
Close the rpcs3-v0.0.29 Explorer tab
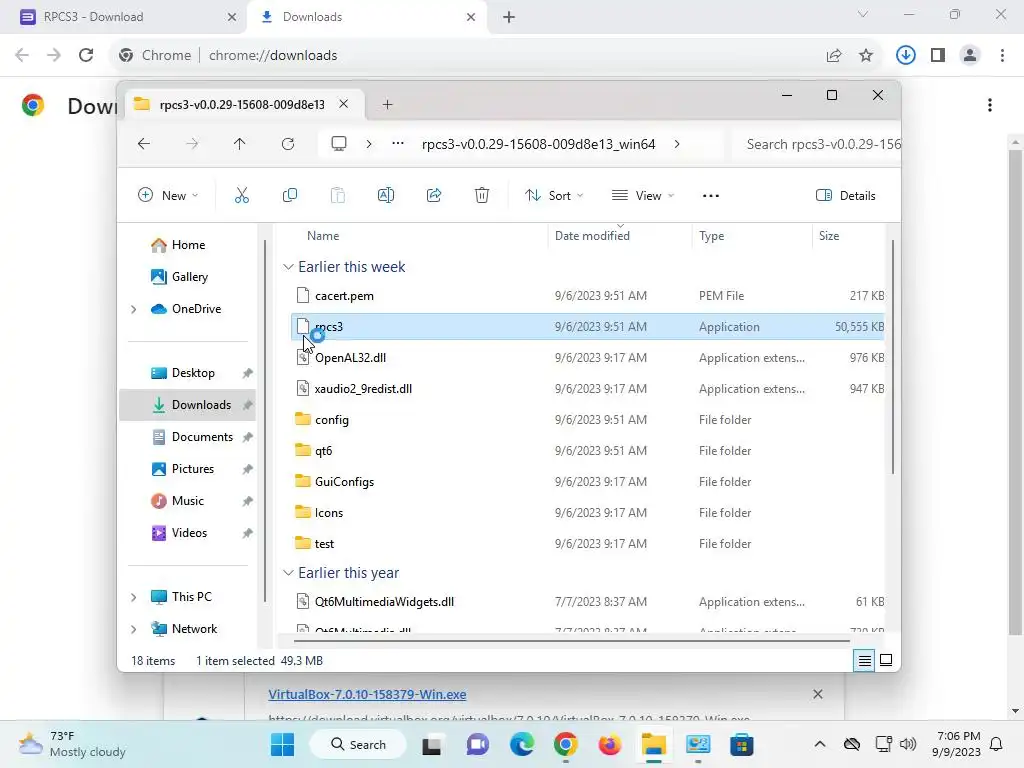pyautogui.click(x=344, y=104)
